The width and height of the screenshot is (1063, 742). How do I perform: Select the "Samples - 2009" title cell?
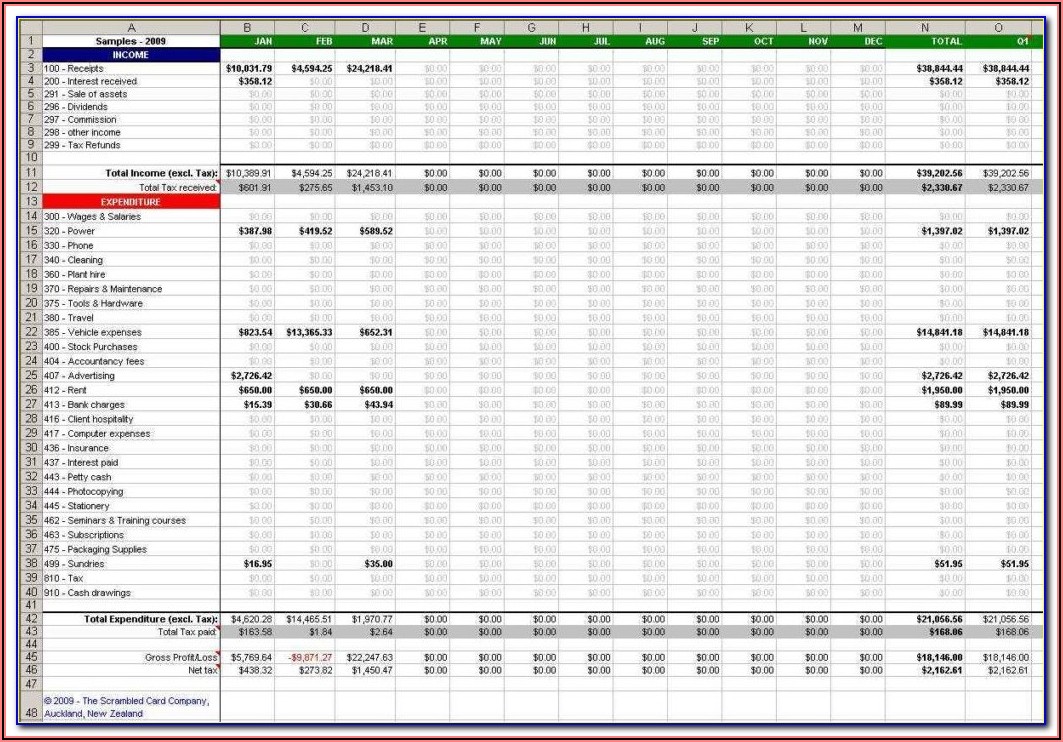click(131, 42)
